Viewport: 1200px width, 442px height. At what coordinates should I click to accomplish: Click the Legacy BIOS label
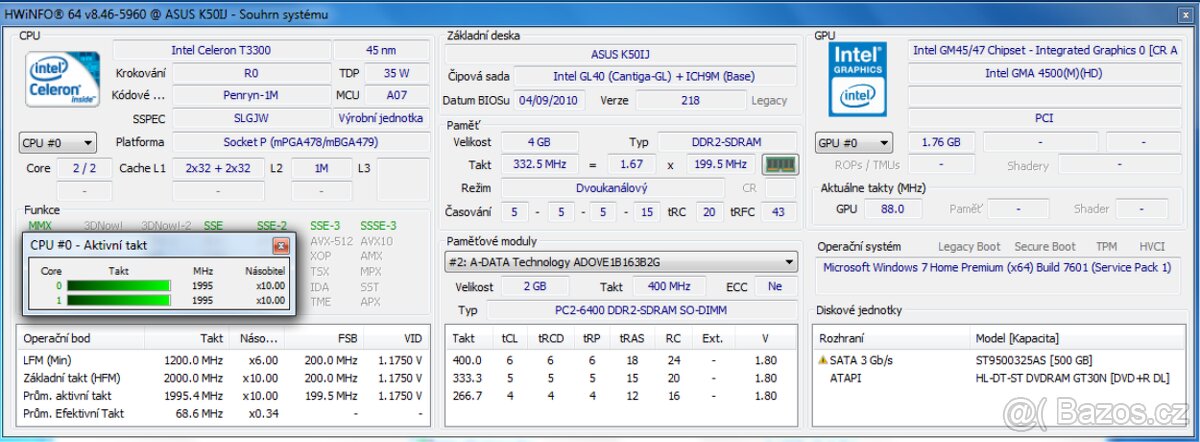(770, 100)
